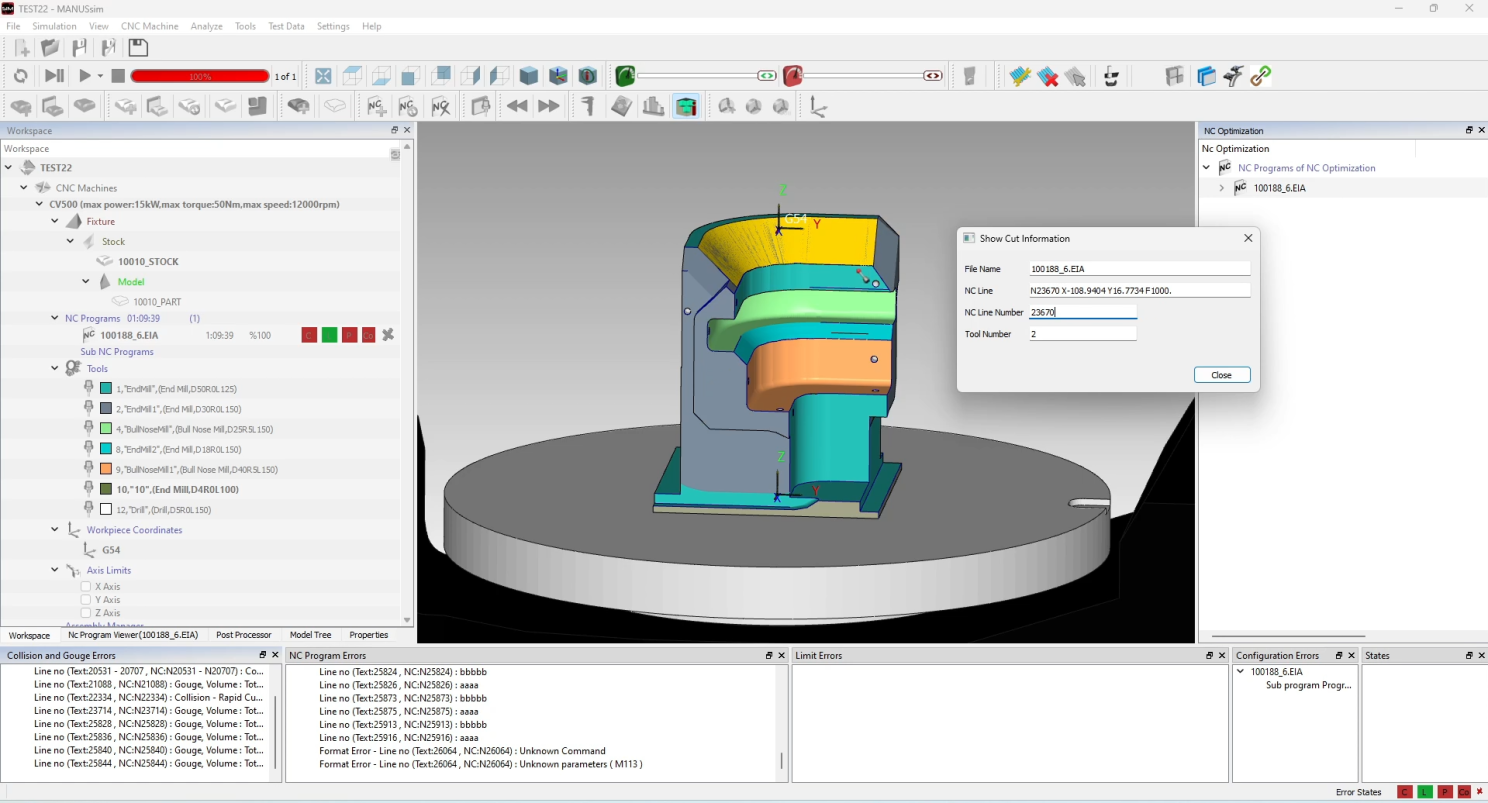Click the orange swatch for tool 9 BullNoseMill1
This screenshot has height=803, width=1488.
coord(106,469)
